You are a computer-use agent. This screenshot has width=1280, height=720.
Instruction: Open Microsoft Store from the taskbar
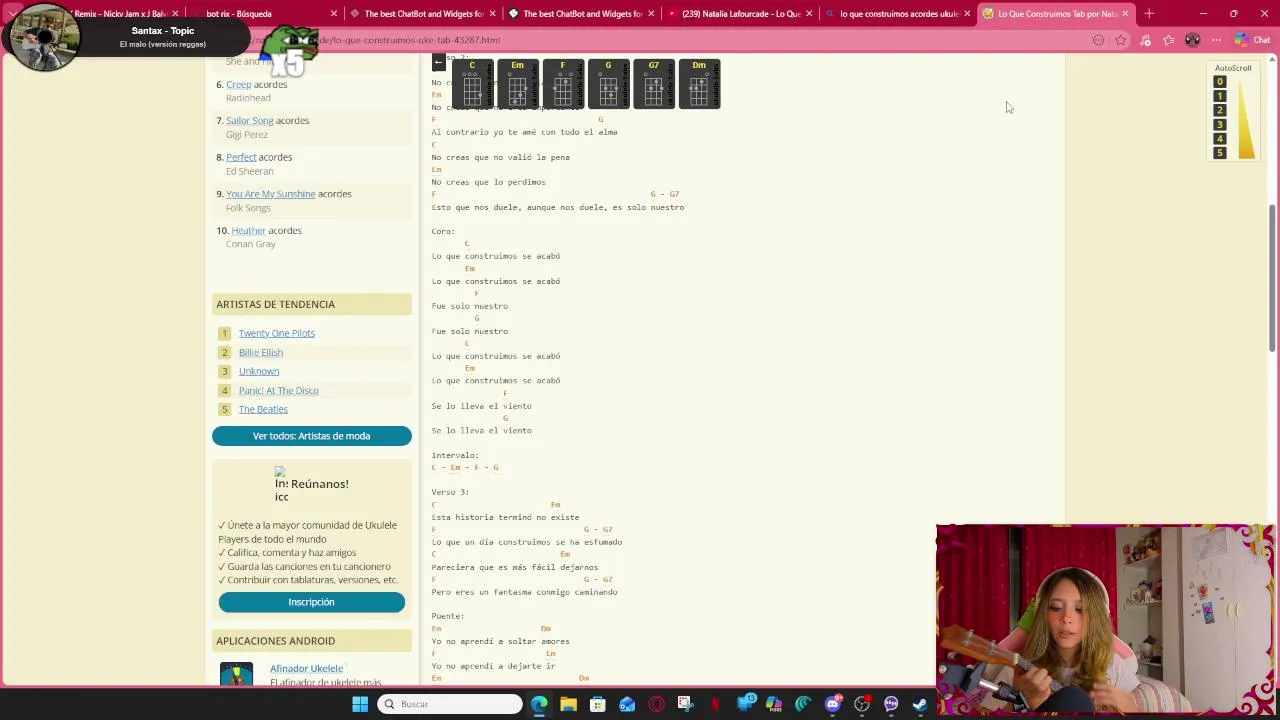click(597, 704)
